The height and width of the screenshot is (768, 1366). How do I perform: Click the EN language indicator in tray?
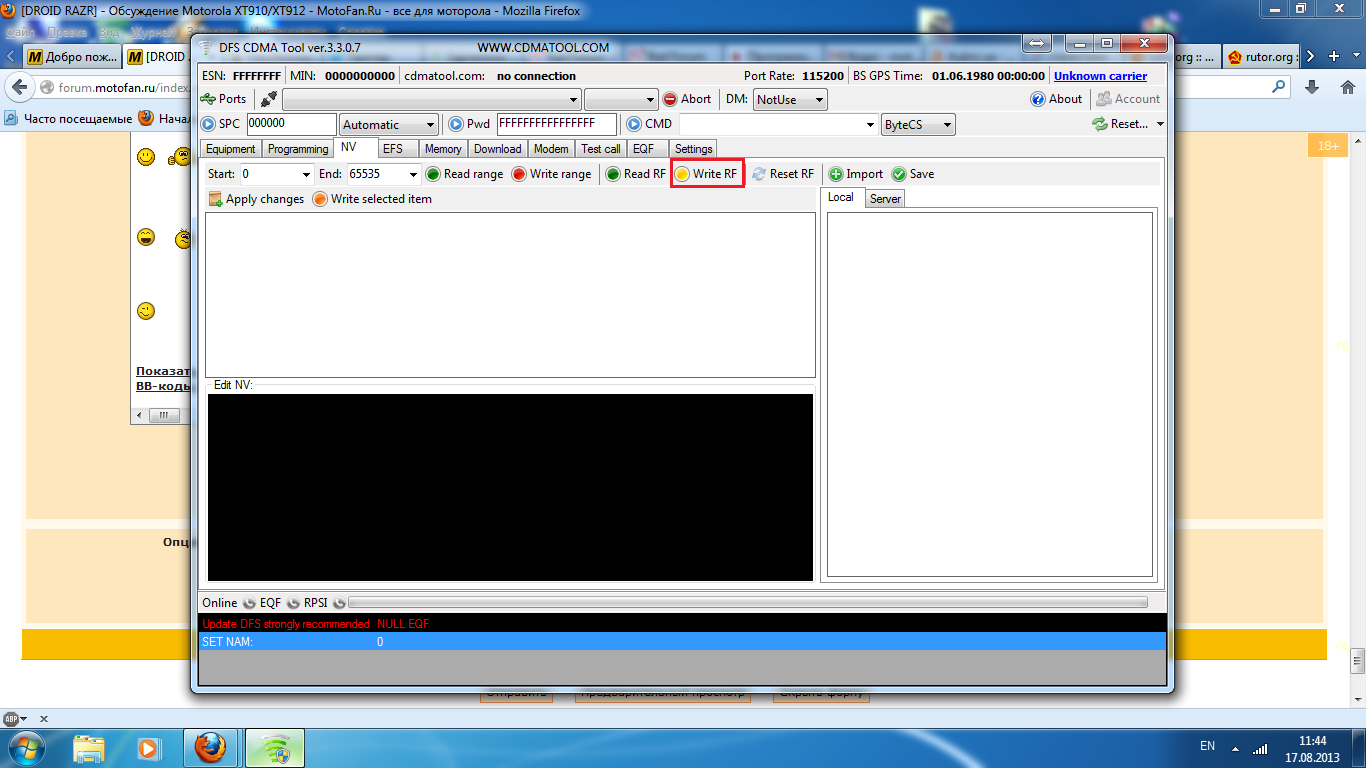click(1207, 747)
